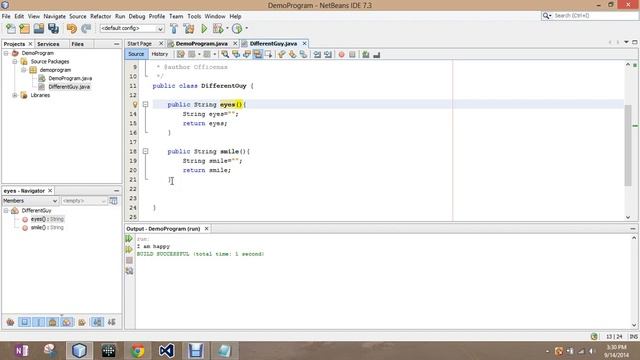
Task: Toggle Sort by Name in Navigator
Action: [x=97, y=322]
